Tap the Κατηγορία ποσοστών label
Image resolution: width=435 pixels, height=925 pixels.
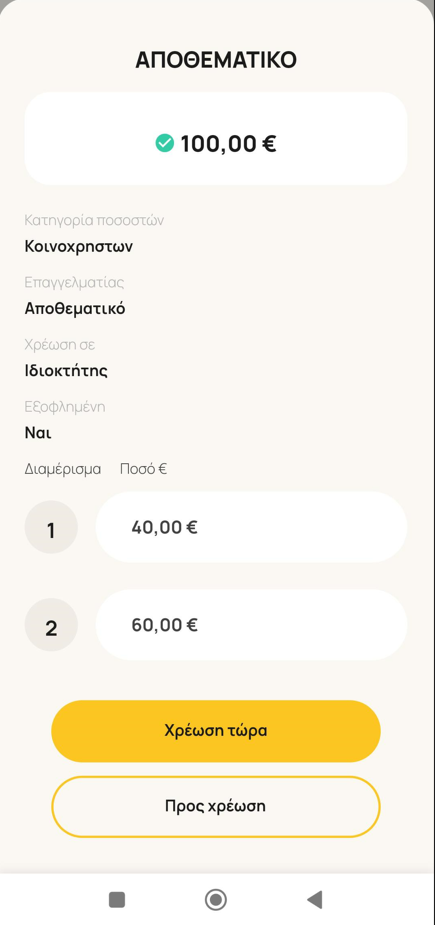94,220
